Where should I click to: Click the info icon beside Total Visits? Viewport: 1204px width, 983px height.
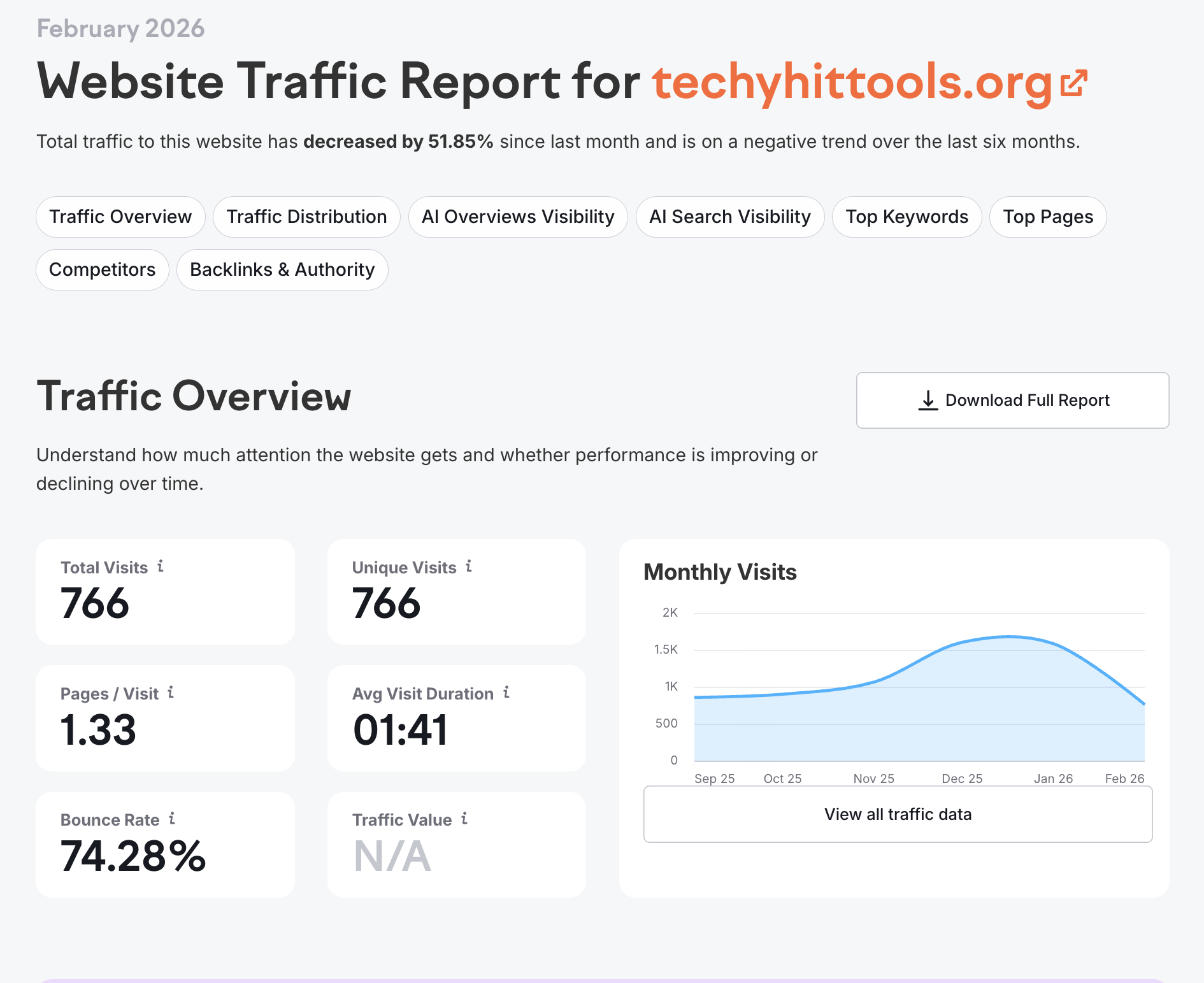click(x=160, y=566)
